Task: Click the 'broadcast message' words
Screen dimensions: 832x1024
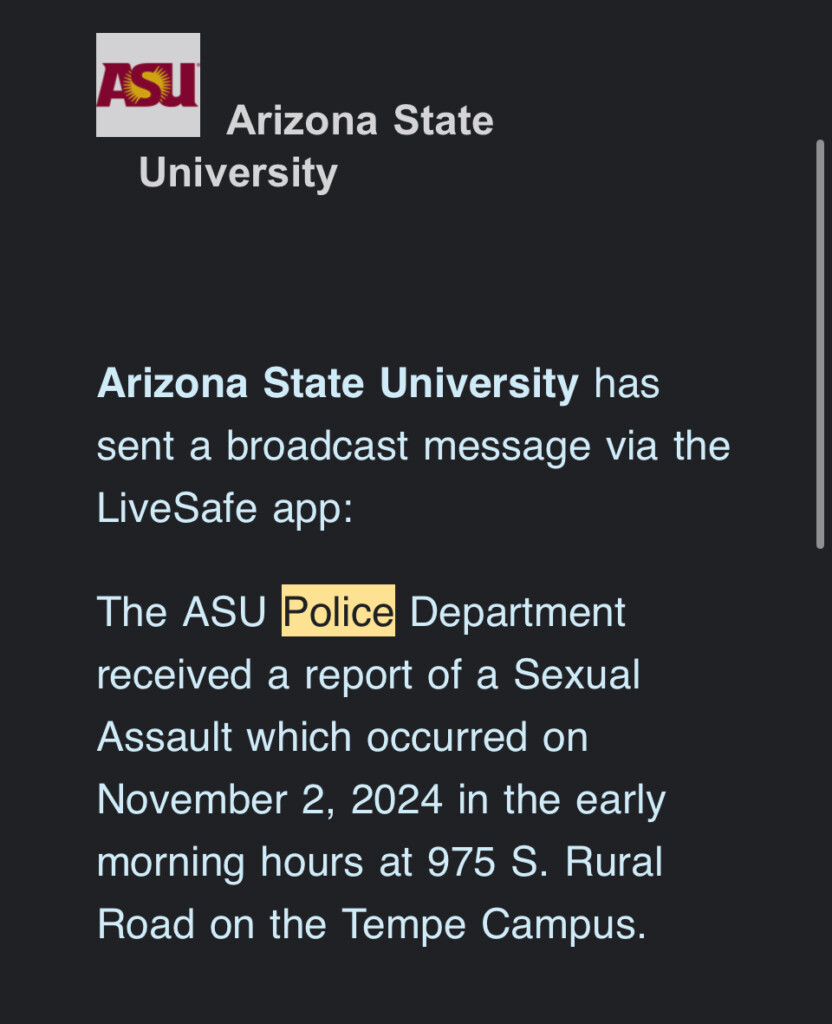Action: coord(408,447)
